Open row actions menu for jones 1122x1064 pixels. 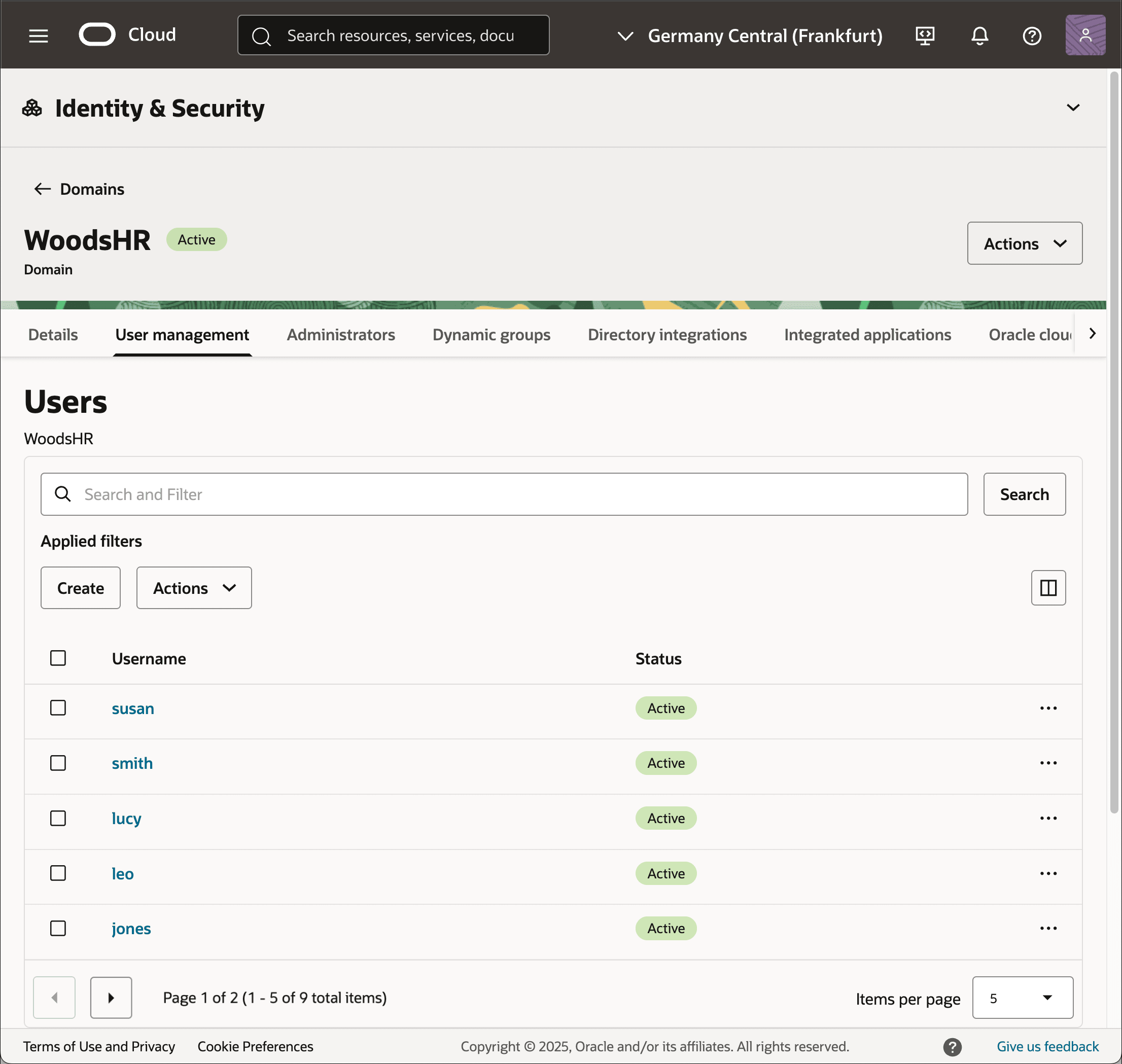point(1048,929)
